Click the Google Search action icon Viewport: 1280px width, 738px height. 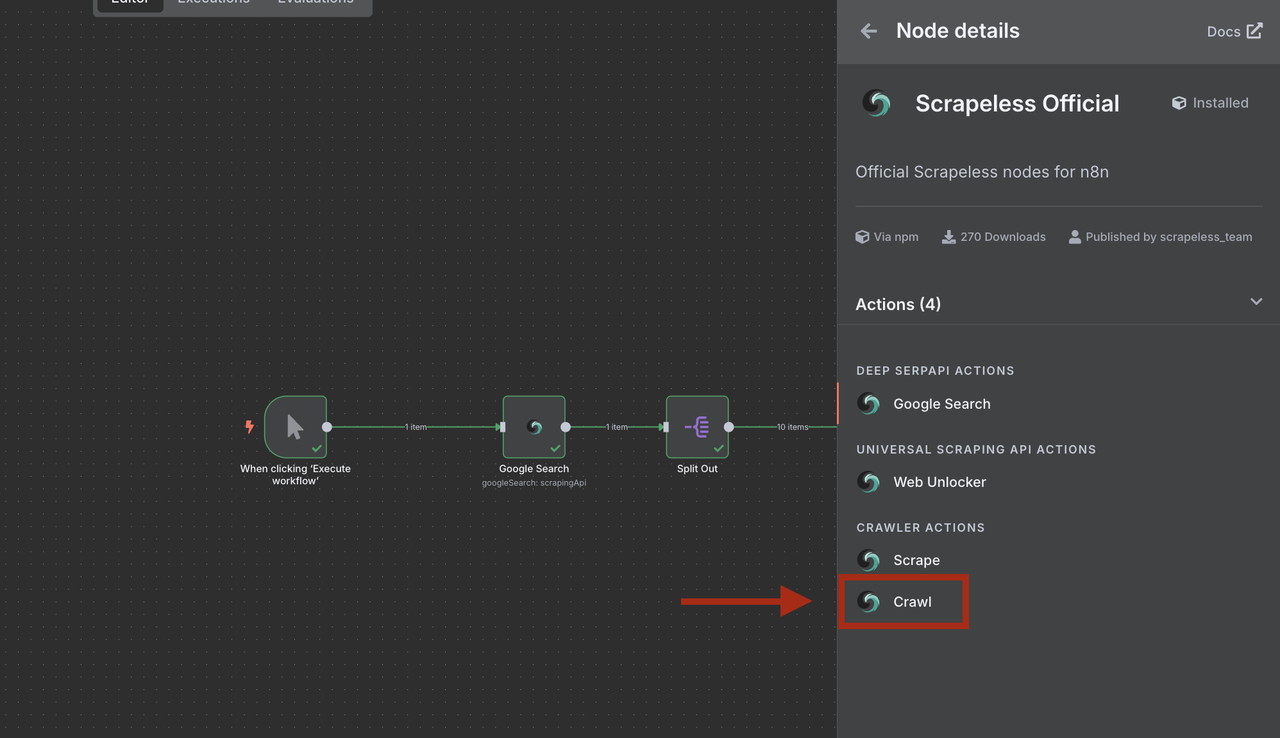point(869,404)
